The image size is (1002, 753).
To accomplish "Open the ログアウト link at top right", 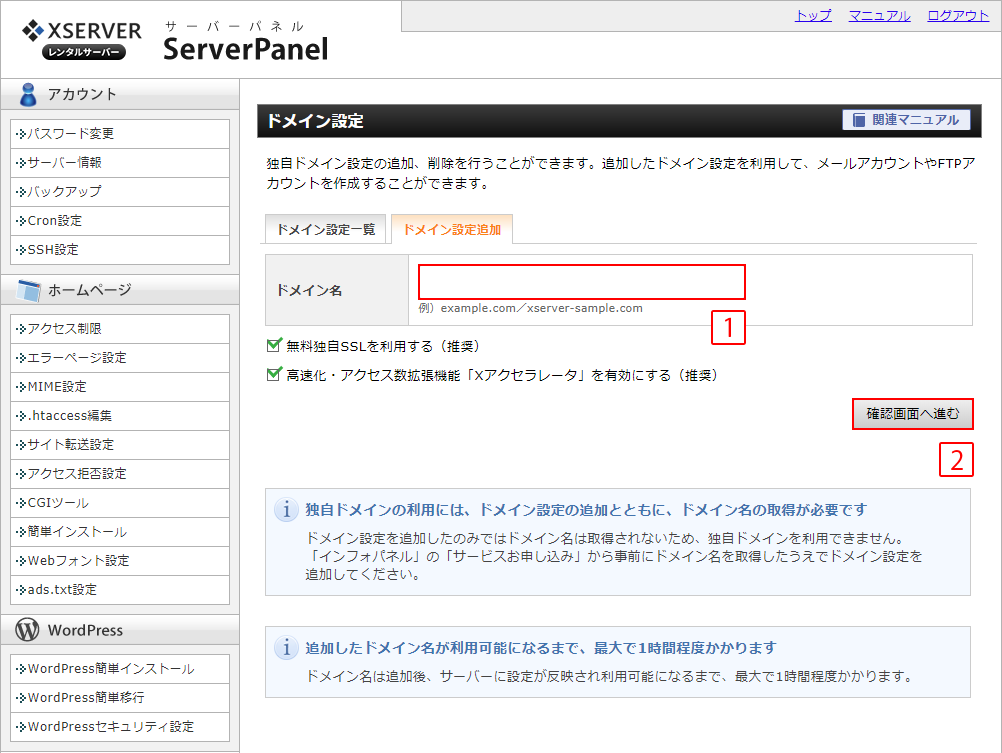I will click(956, 16).
